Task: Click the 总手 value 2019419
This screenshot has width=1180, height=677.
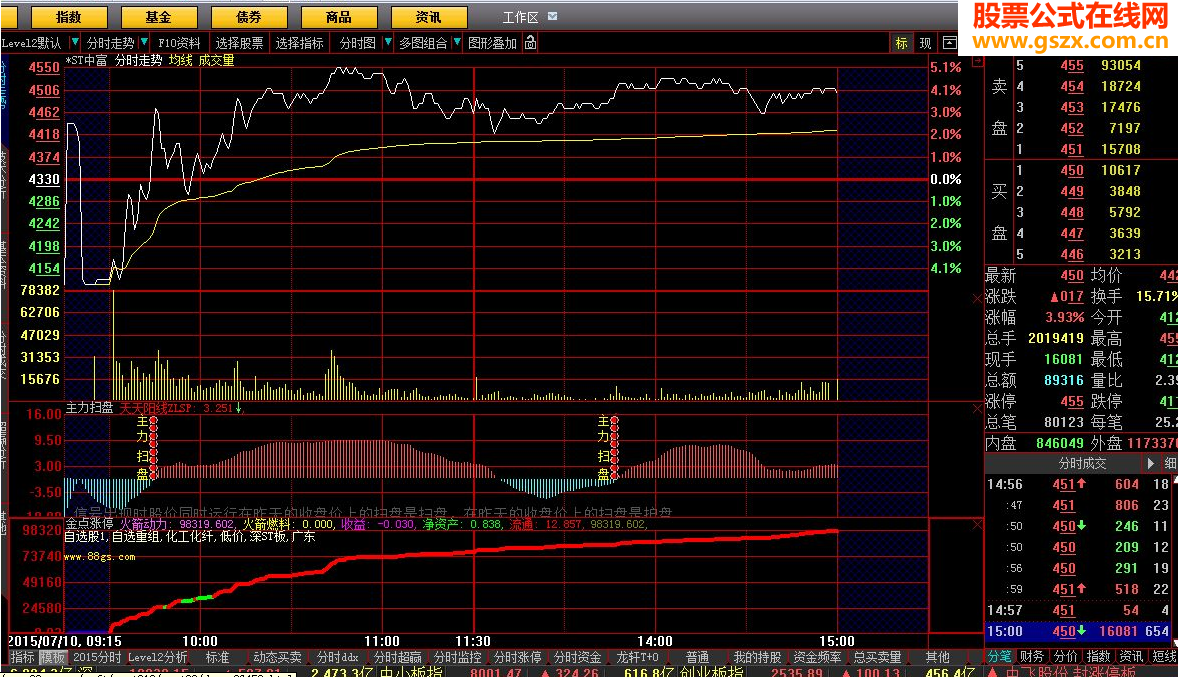Action: (x=1056, y=338)
